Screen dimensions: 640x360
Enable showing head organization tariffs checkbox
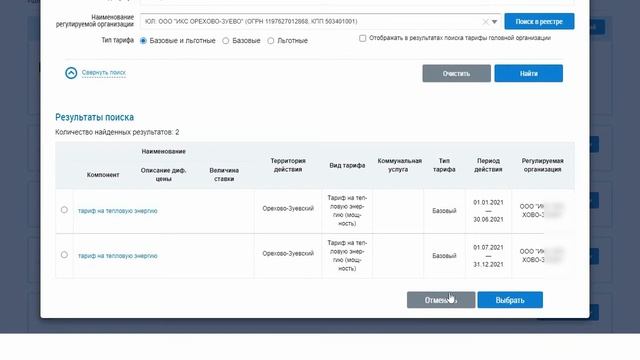click(362, 38)
